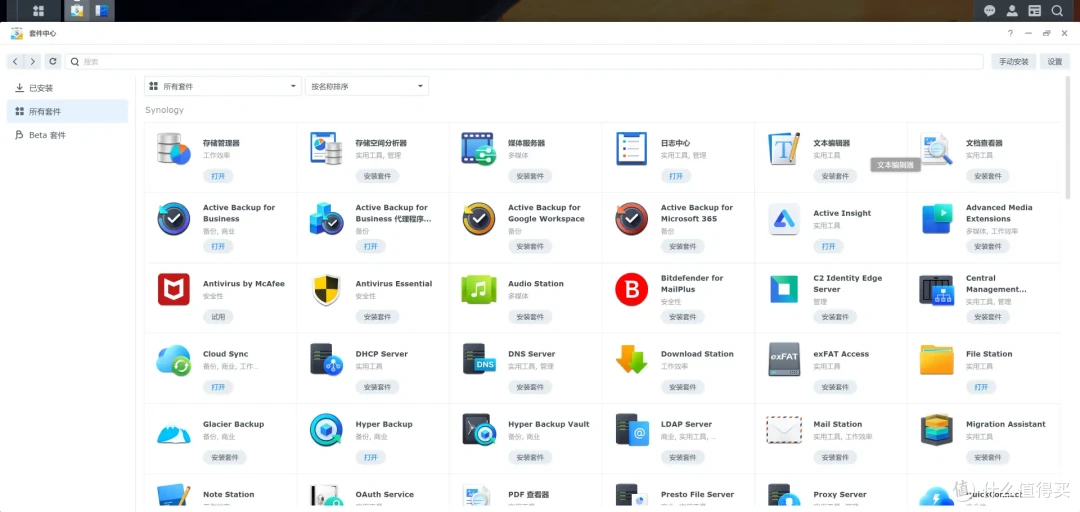Select 所有套件 in the sidebar
The image size is (1080, 512).
click(x=68, y=111)
